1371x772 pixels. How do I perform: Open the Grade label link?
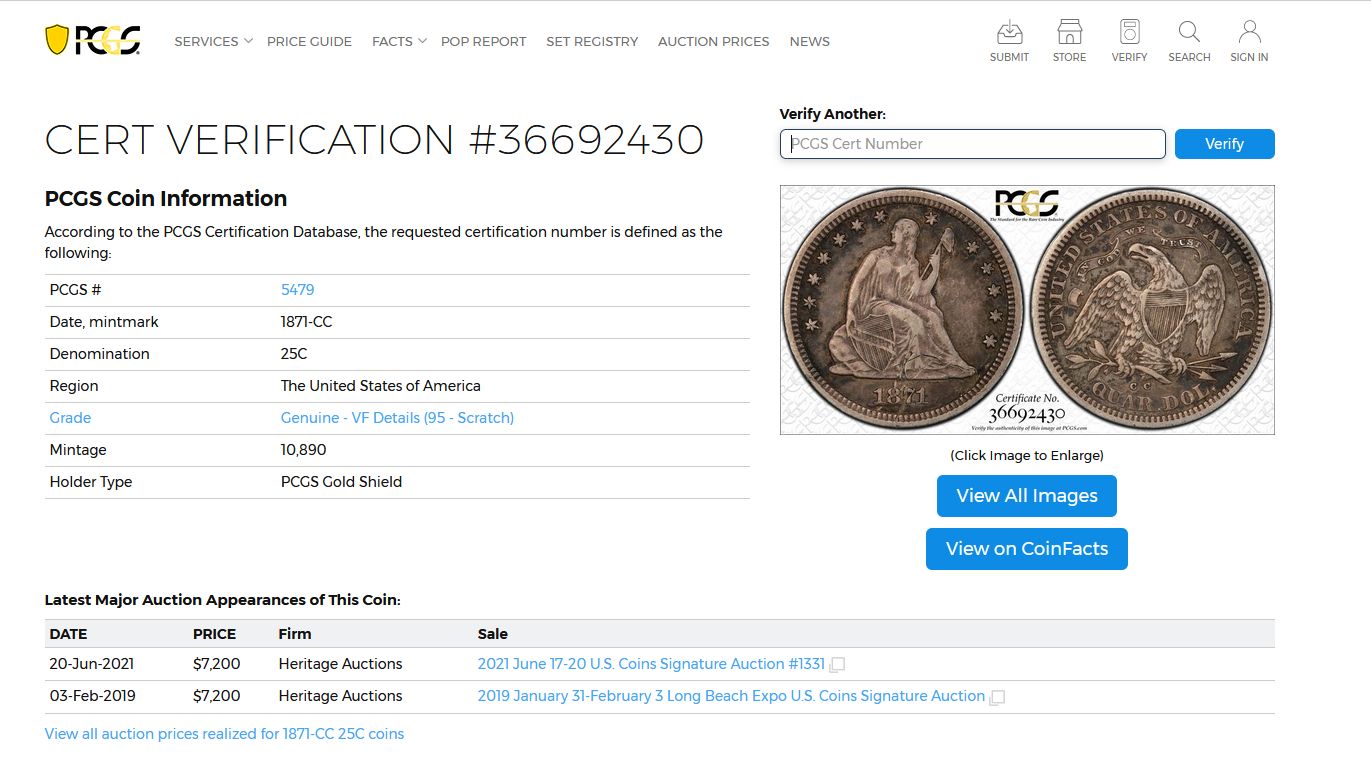70,418
